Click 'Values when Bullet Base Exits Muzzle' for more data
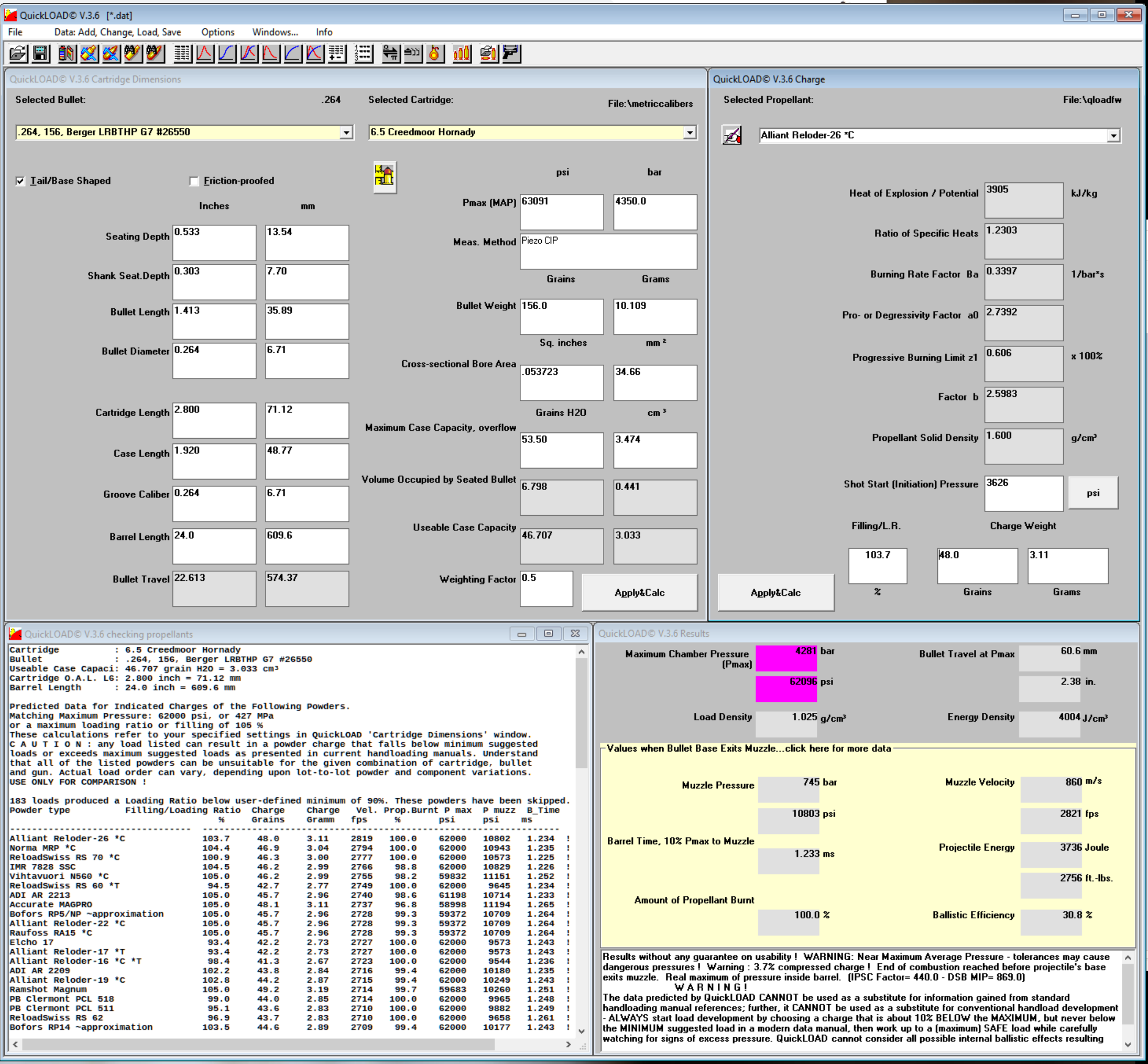This screenshot has height=1064, width=1148. (x=749, y=748)
